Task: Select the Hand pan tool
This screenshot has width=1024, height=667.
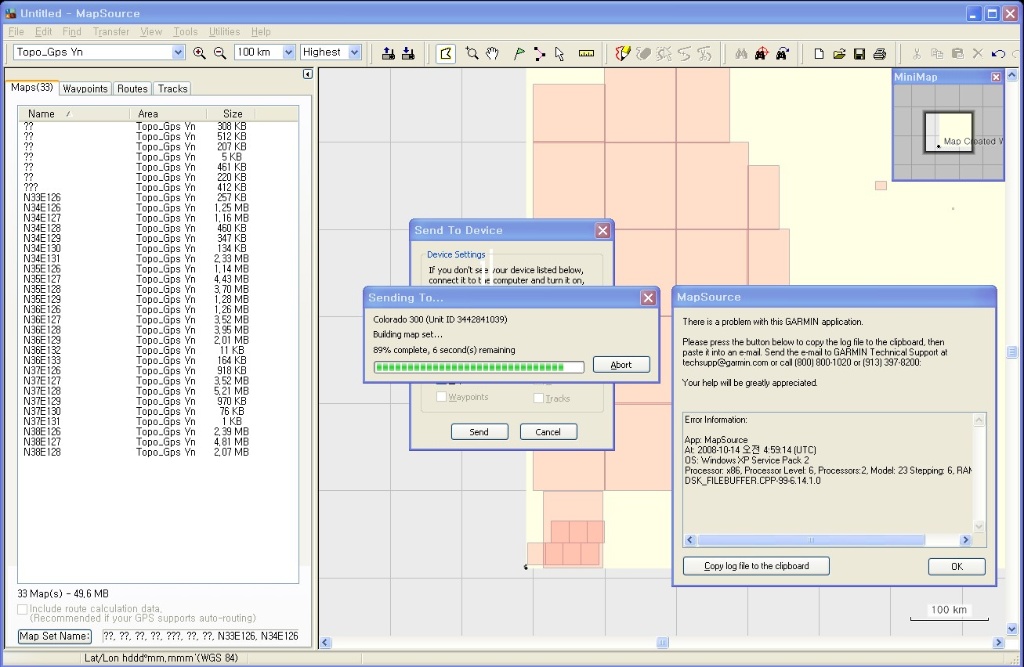Action: 492,54
